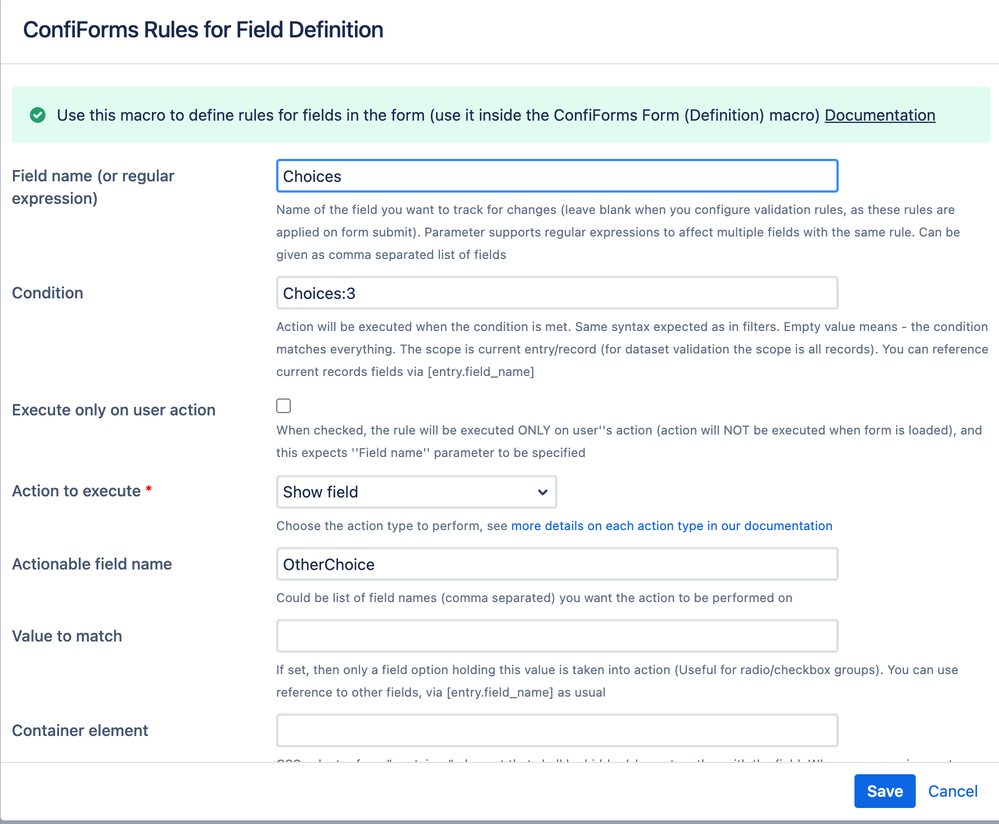Click the 'Field name (or regular expression)' label

point(93,187)
